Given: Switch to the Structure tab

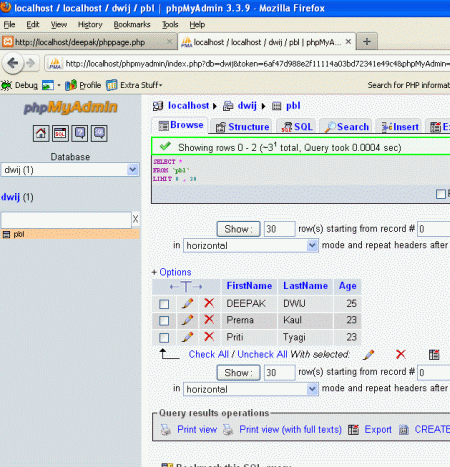Looking at the screenshot, I should point(242,127).
